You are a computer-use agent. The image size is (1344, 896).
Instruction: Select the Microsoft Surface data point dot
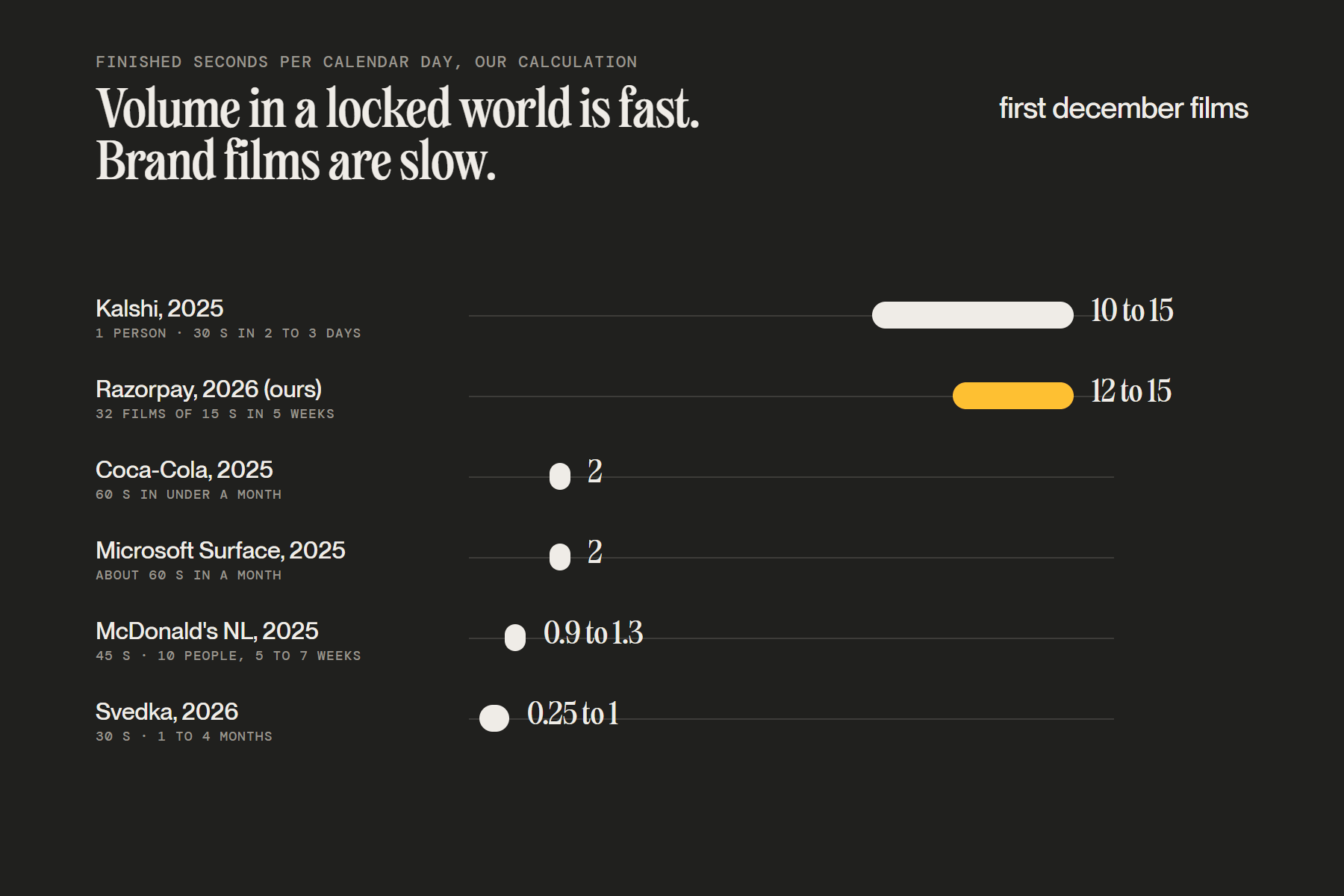click(560, 557)
